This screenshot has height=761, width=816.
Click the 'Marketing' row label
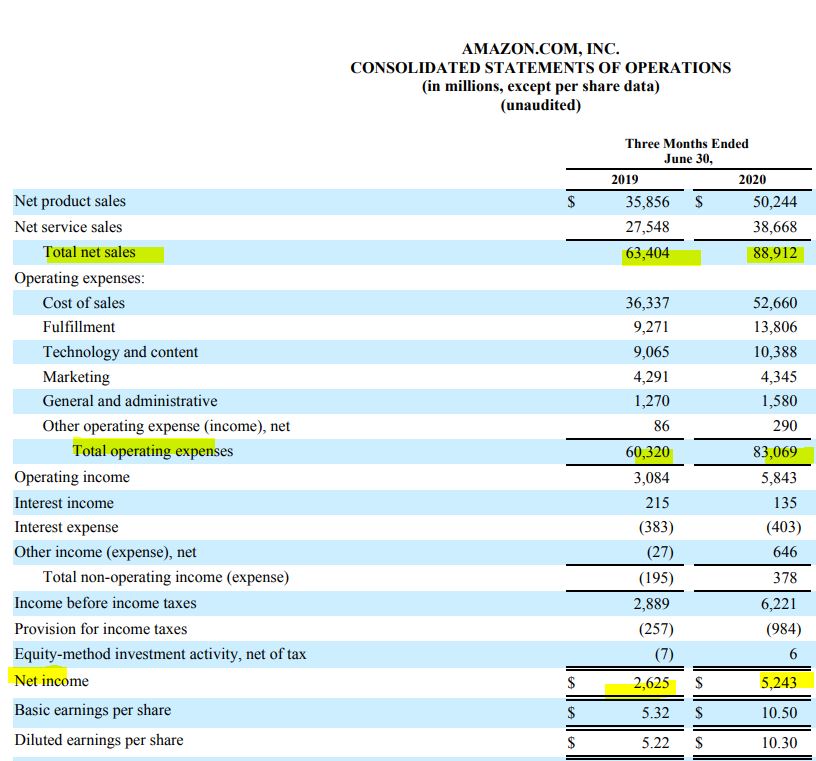click(76, 377)
